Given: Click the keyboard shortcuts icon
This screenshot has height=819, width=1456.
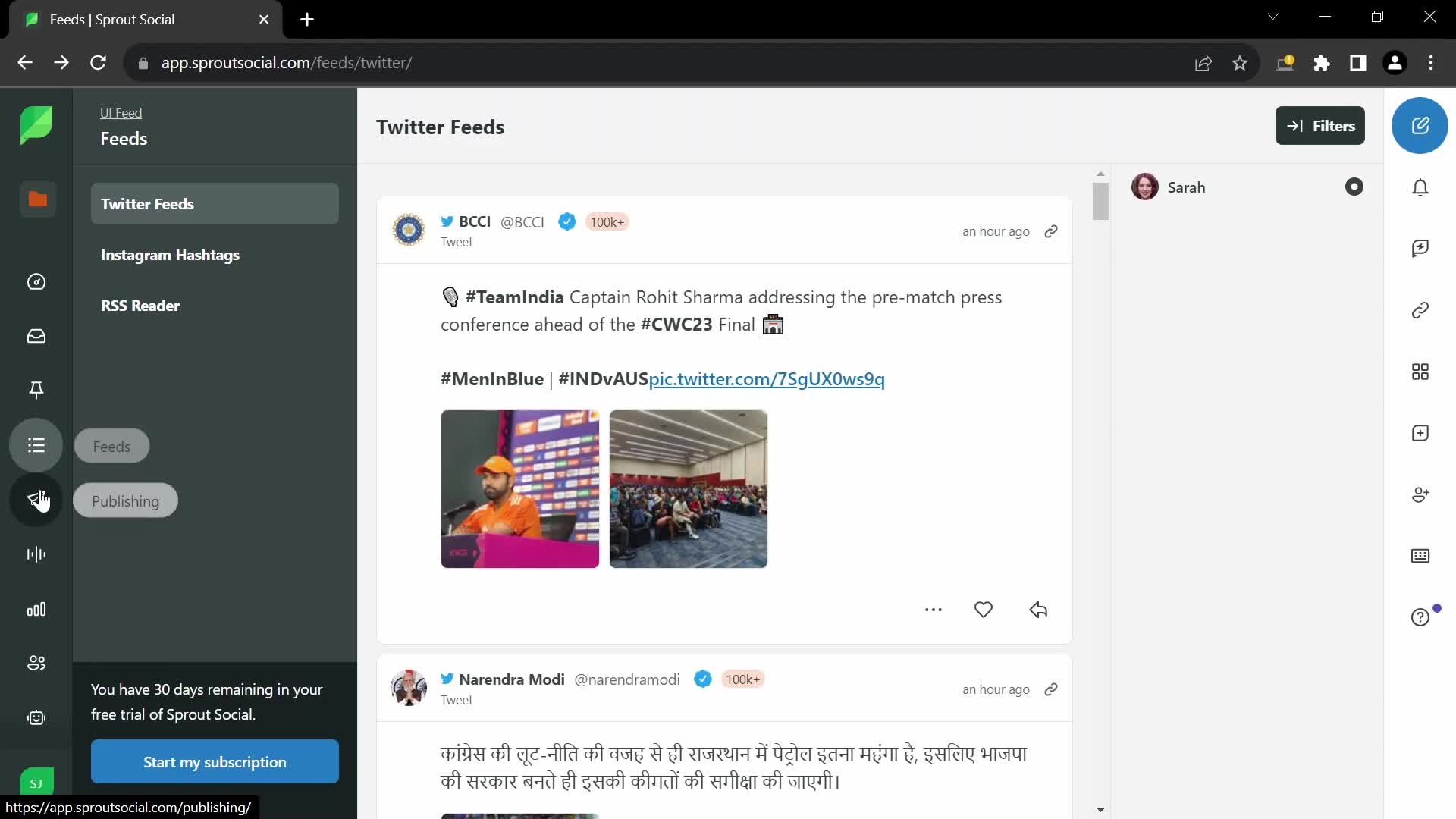Looking at the screenshot, I should pos(1421,556).
